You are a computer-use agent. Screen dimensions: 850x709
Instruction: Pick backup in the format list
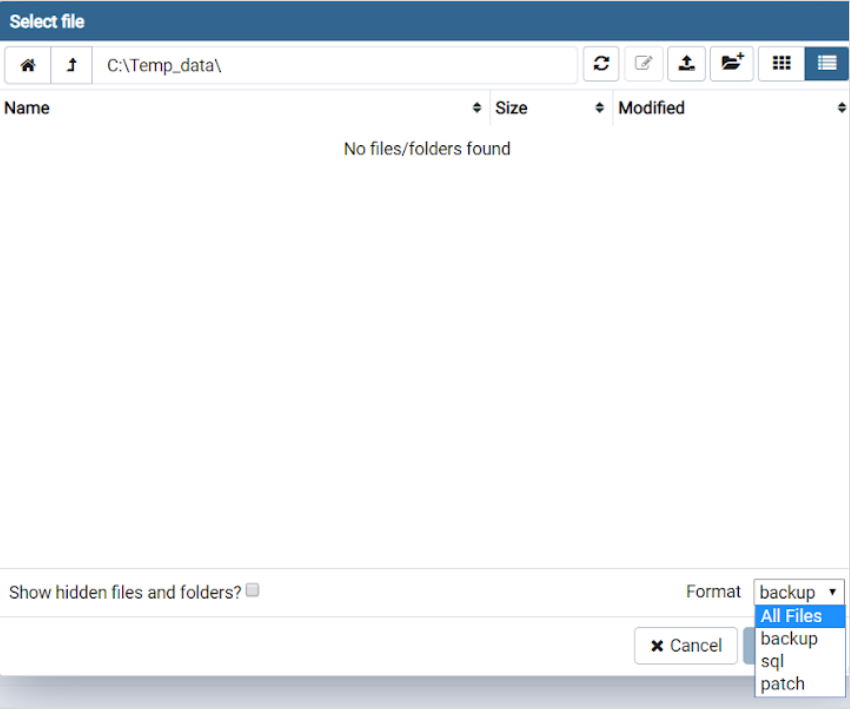click(789, 639)
